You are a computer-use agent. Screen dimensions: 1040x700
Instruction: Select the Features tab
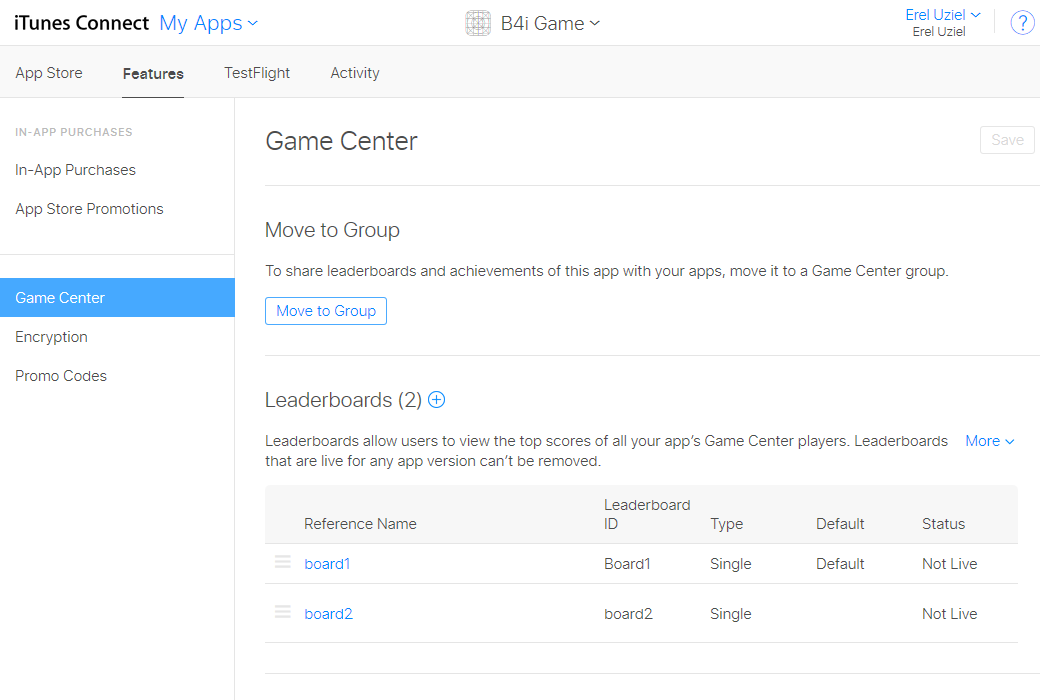click(x=153, y=74)
